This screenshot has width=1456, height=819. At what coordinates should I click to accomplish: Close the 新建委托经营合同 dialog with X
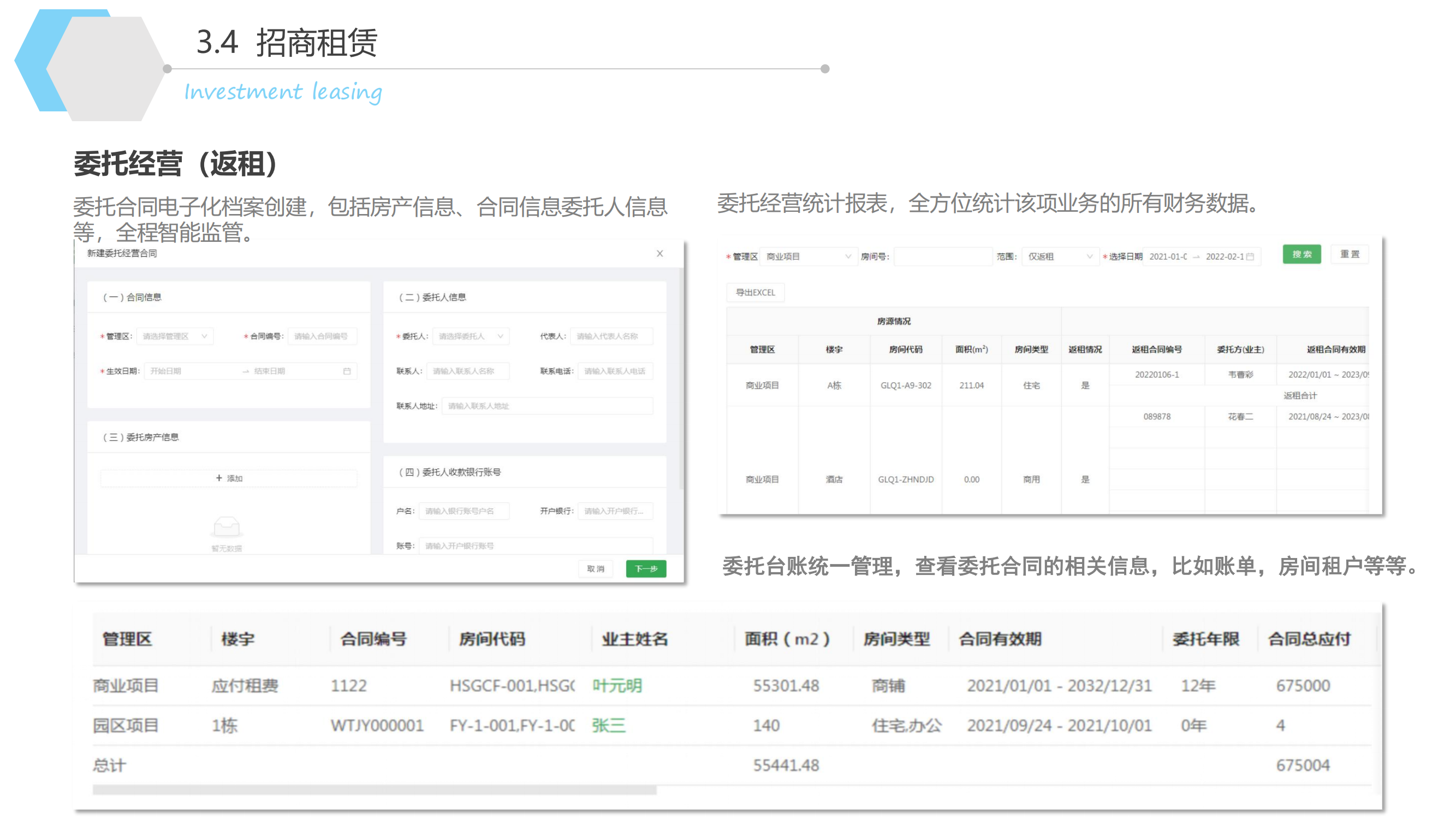[659, 253]
